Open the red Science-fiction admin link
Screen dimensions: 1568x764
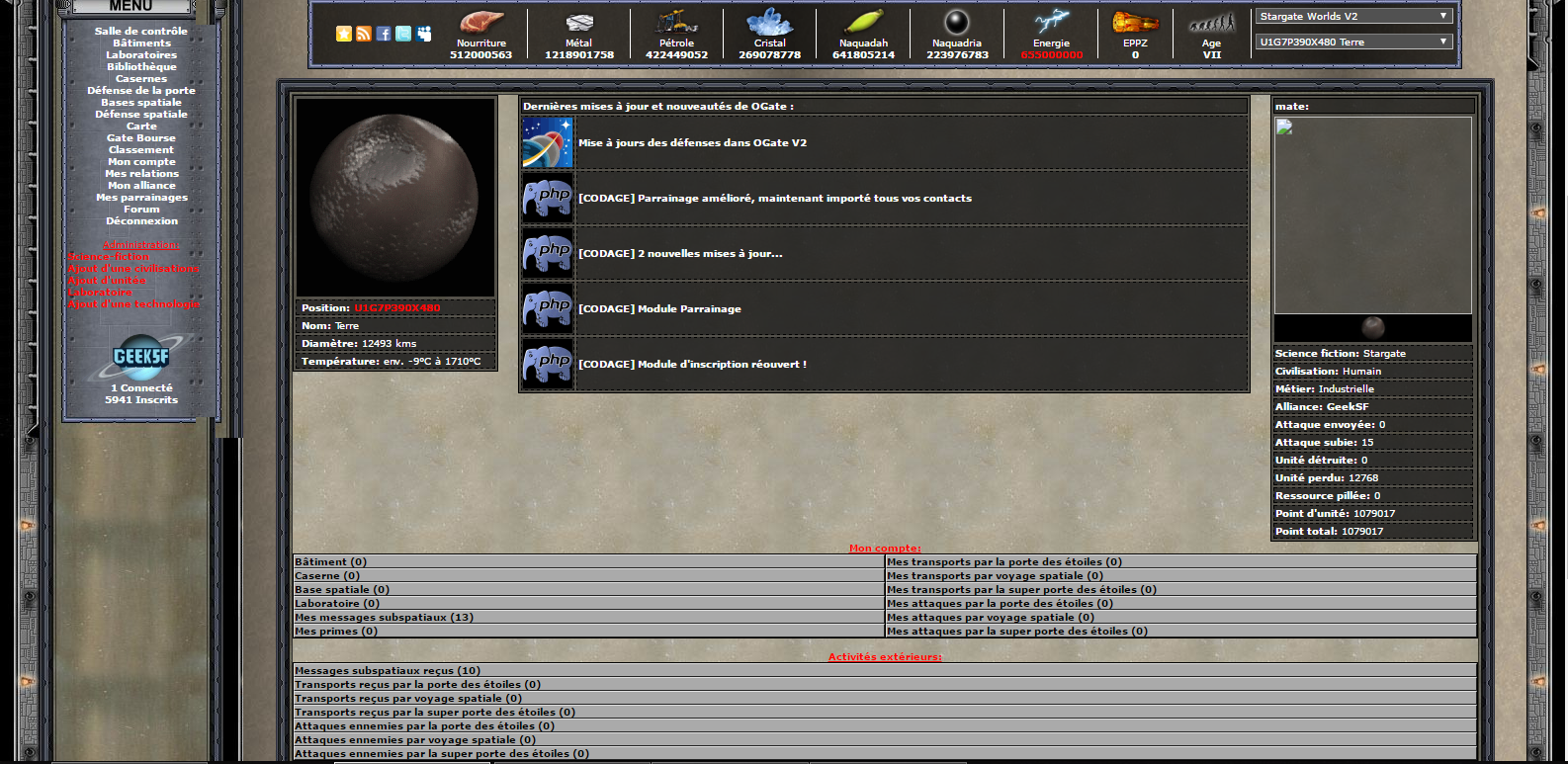pyautogui.click(x=109, y=256)
